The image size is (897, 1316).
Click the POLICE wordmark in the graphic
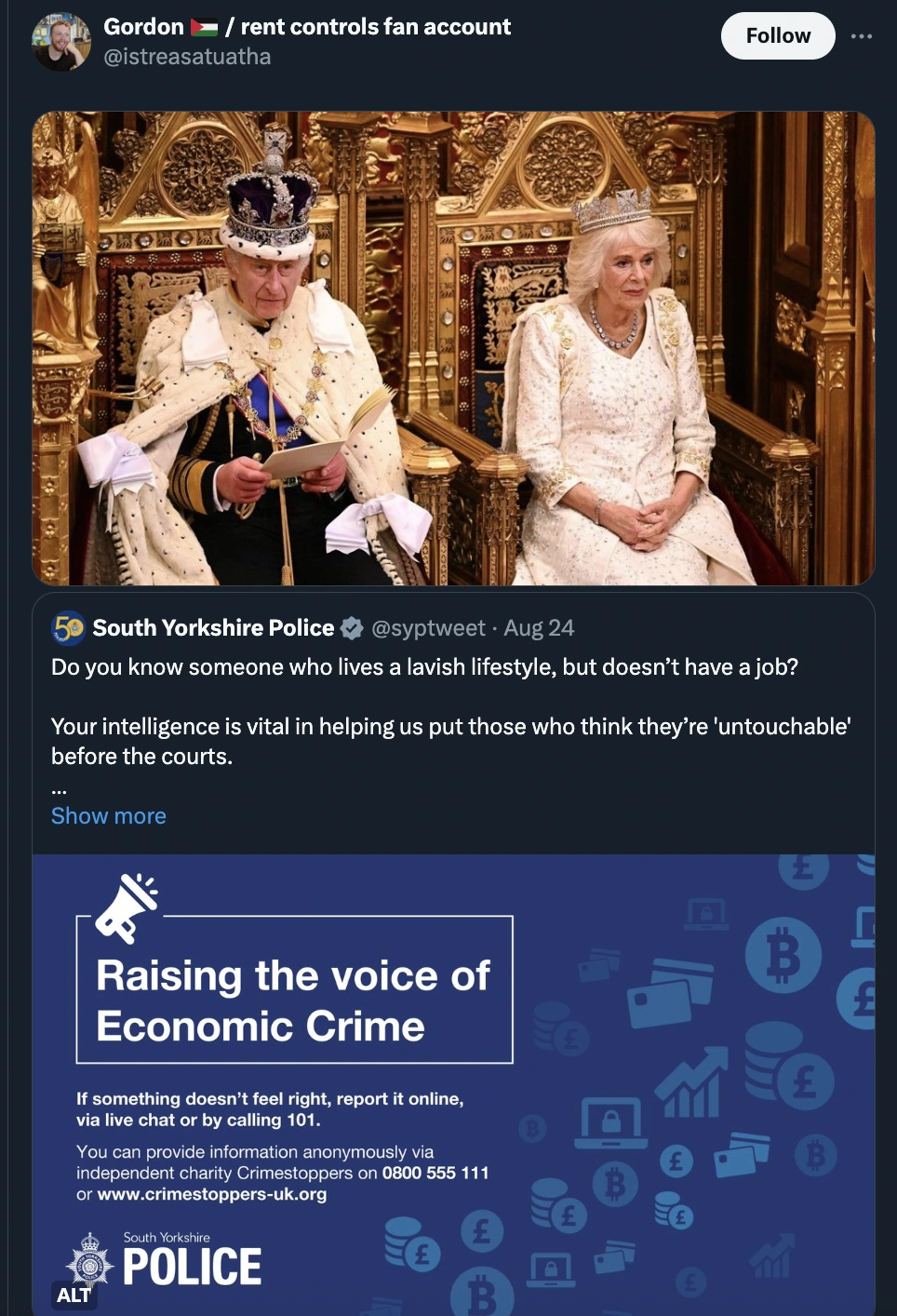tap(193, 1267)
